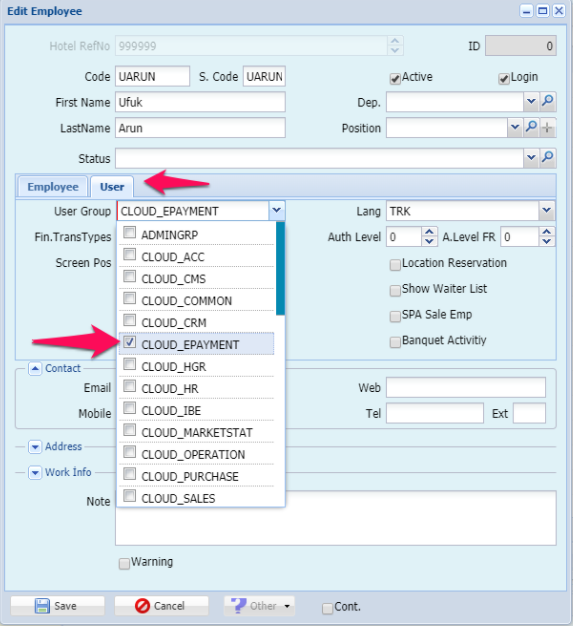Collapse the User Group dropdown arrow
Screen dimensions: 573x626
(277, 210)
